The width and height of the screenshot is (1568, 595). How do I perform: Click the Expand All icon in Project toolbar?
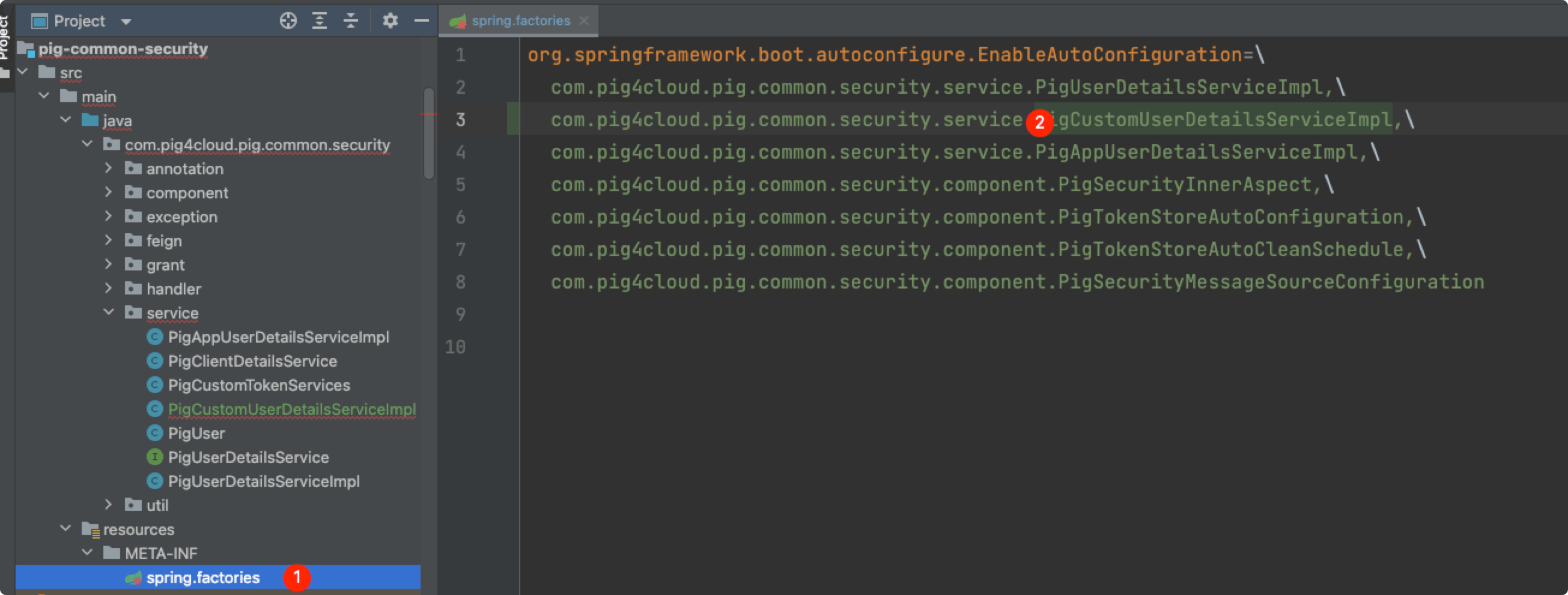click(x=320, y=20)
